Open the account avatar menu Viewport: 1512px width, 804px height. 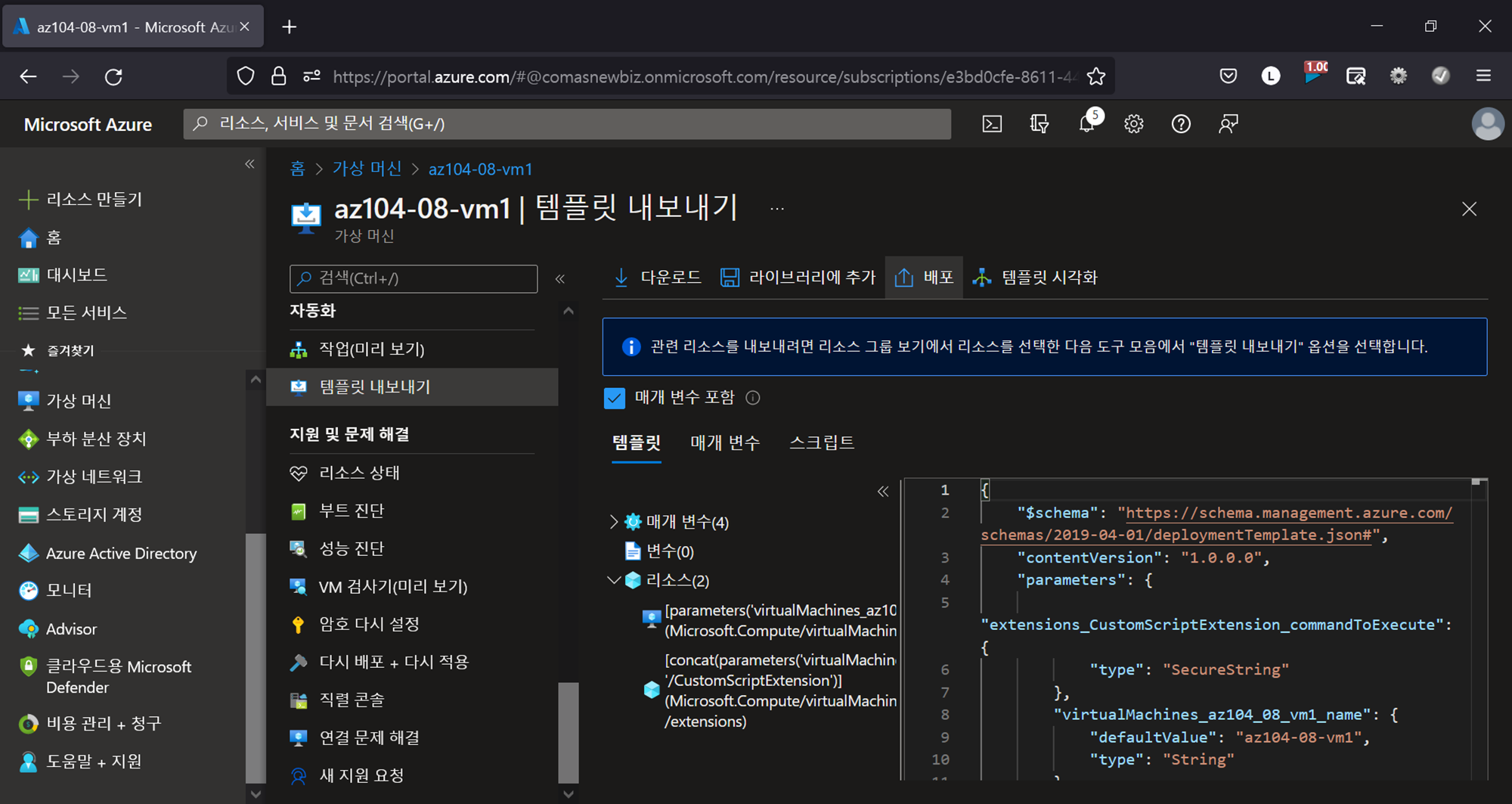1488,124
